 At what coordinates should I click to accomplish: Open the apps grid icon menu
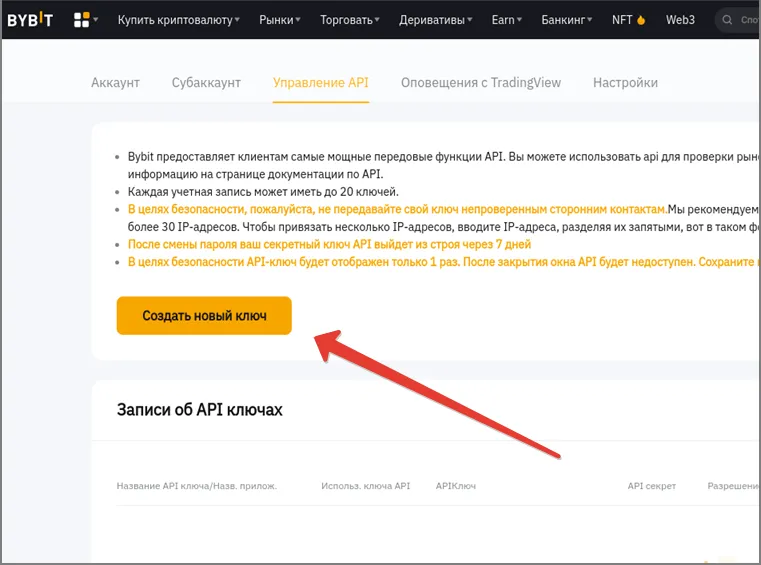point(85,19)
